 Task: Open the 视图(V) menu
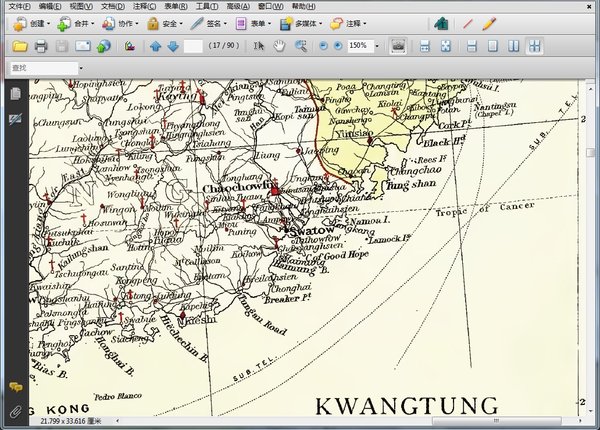coord(81,6)
